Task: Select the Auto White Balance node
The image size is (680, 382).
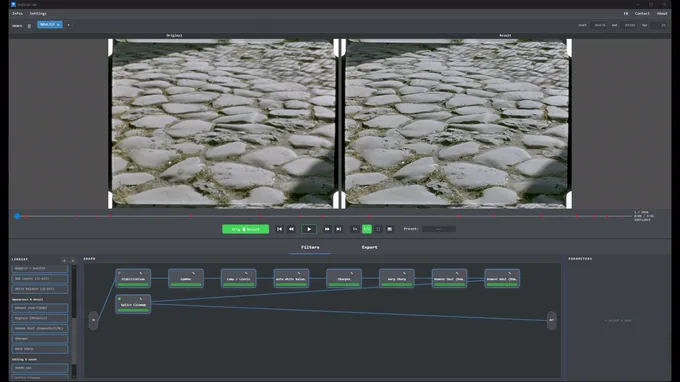Action: point(291,279)
